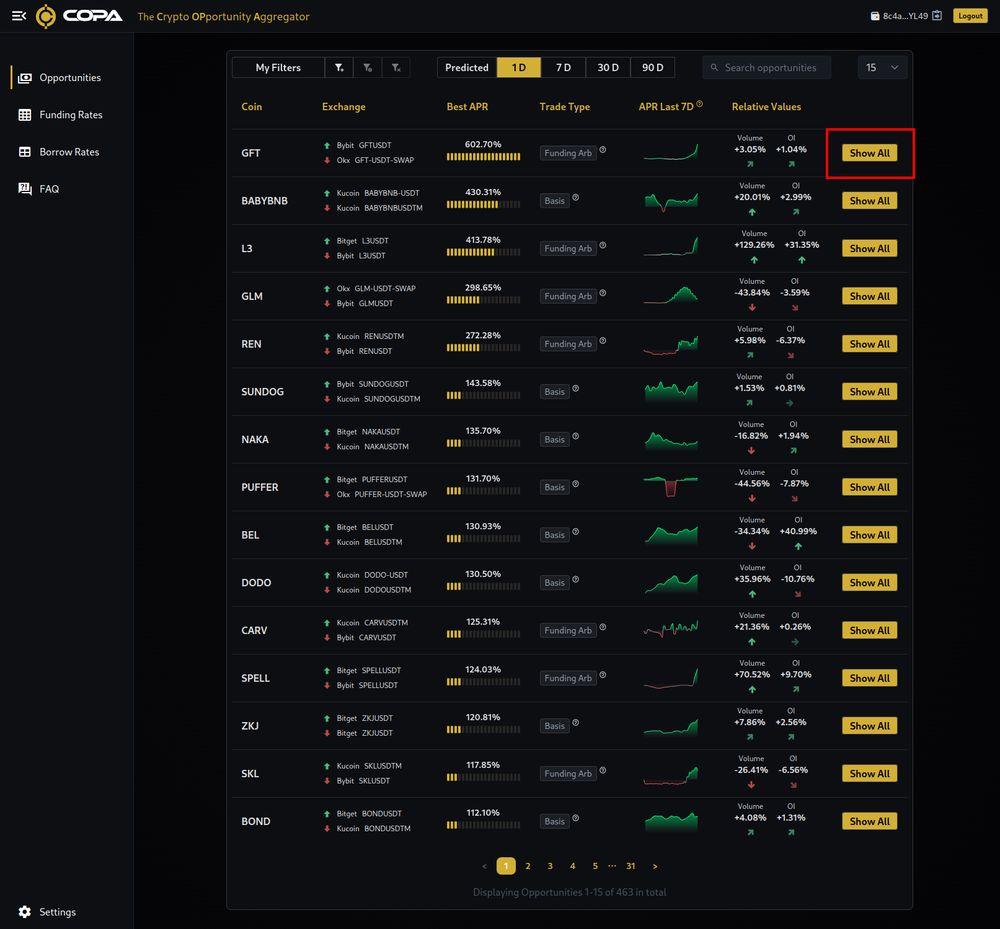Go to the next page arrow
1000x929 pixels.
[655, 866]
